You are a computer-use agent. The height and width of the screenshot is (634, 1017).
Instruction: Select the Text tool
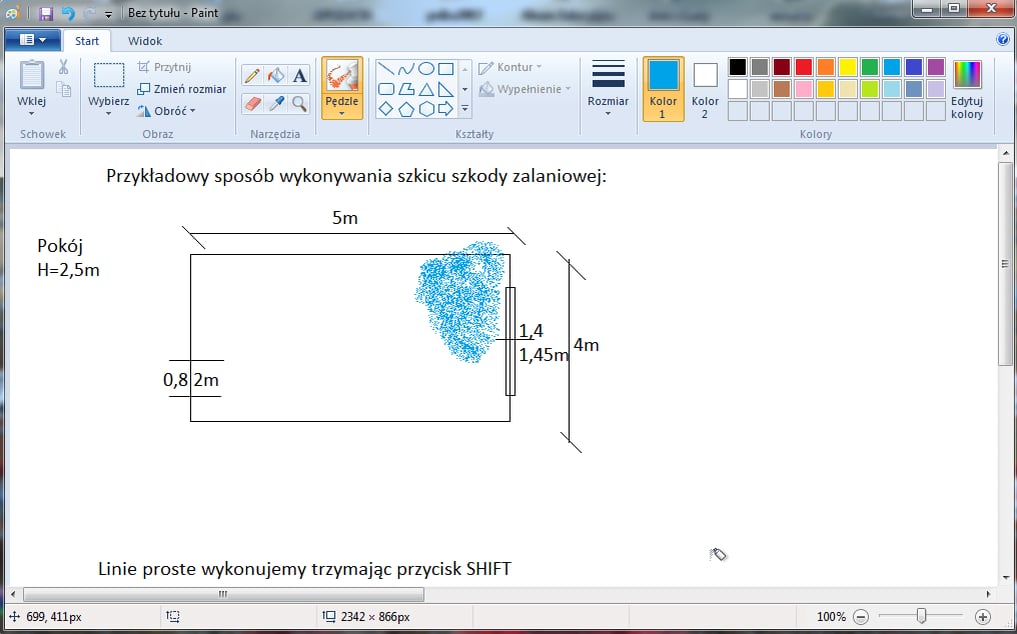(x=299, y=75)
